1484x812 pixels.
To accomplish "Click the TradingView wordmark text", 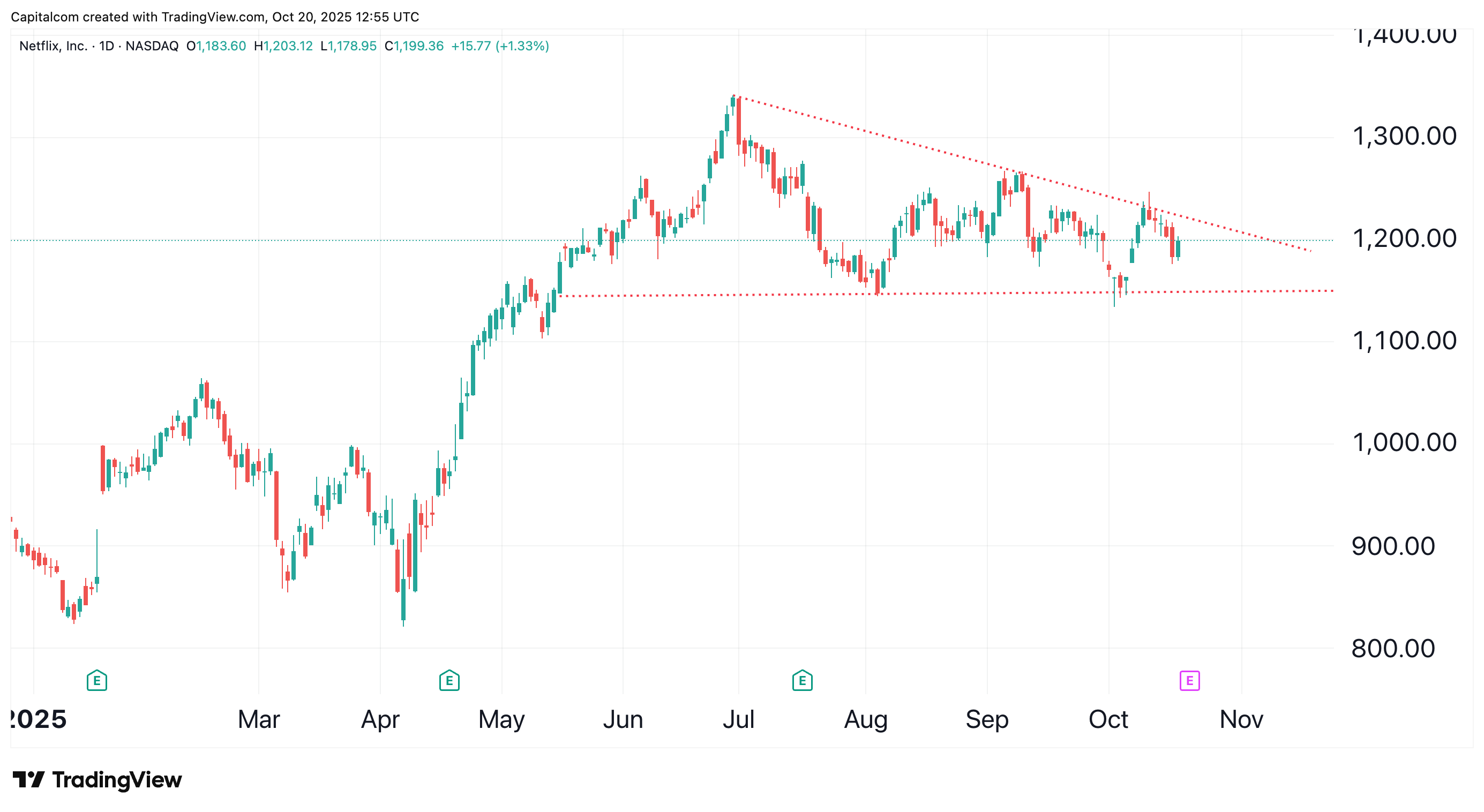I will [x=117, y=780].
